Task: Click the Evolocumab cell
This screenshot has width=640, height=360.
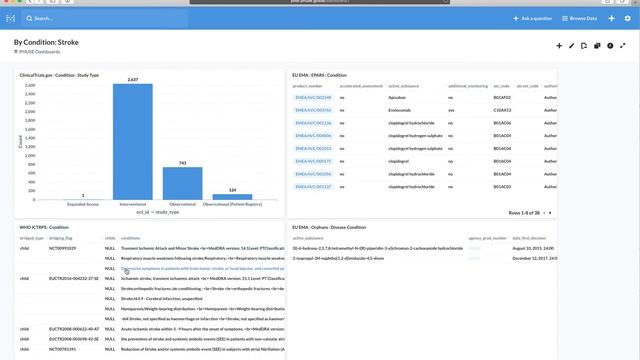Action: [x=400, y=110]
